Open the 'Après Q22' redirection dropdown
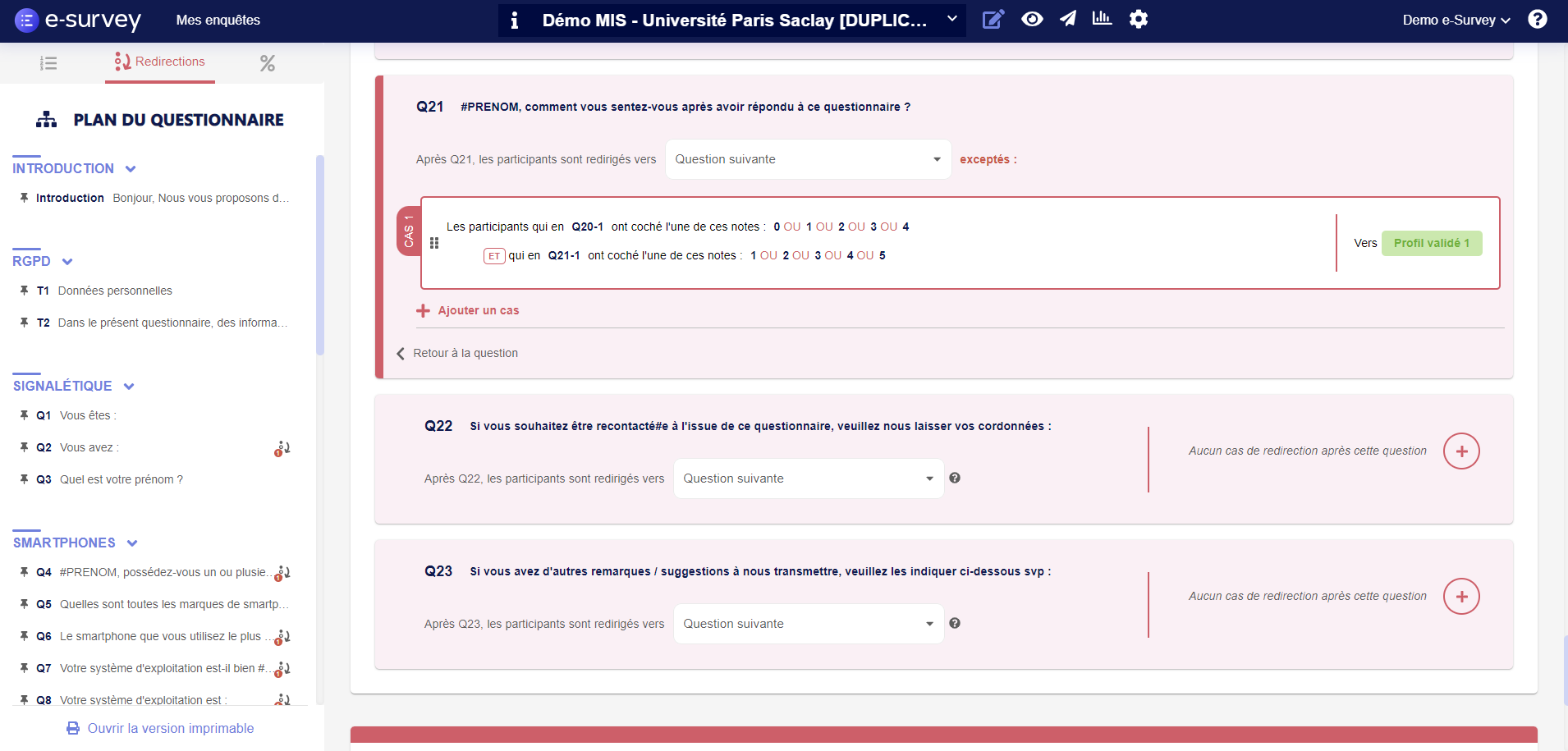 (x=807, y=478)
